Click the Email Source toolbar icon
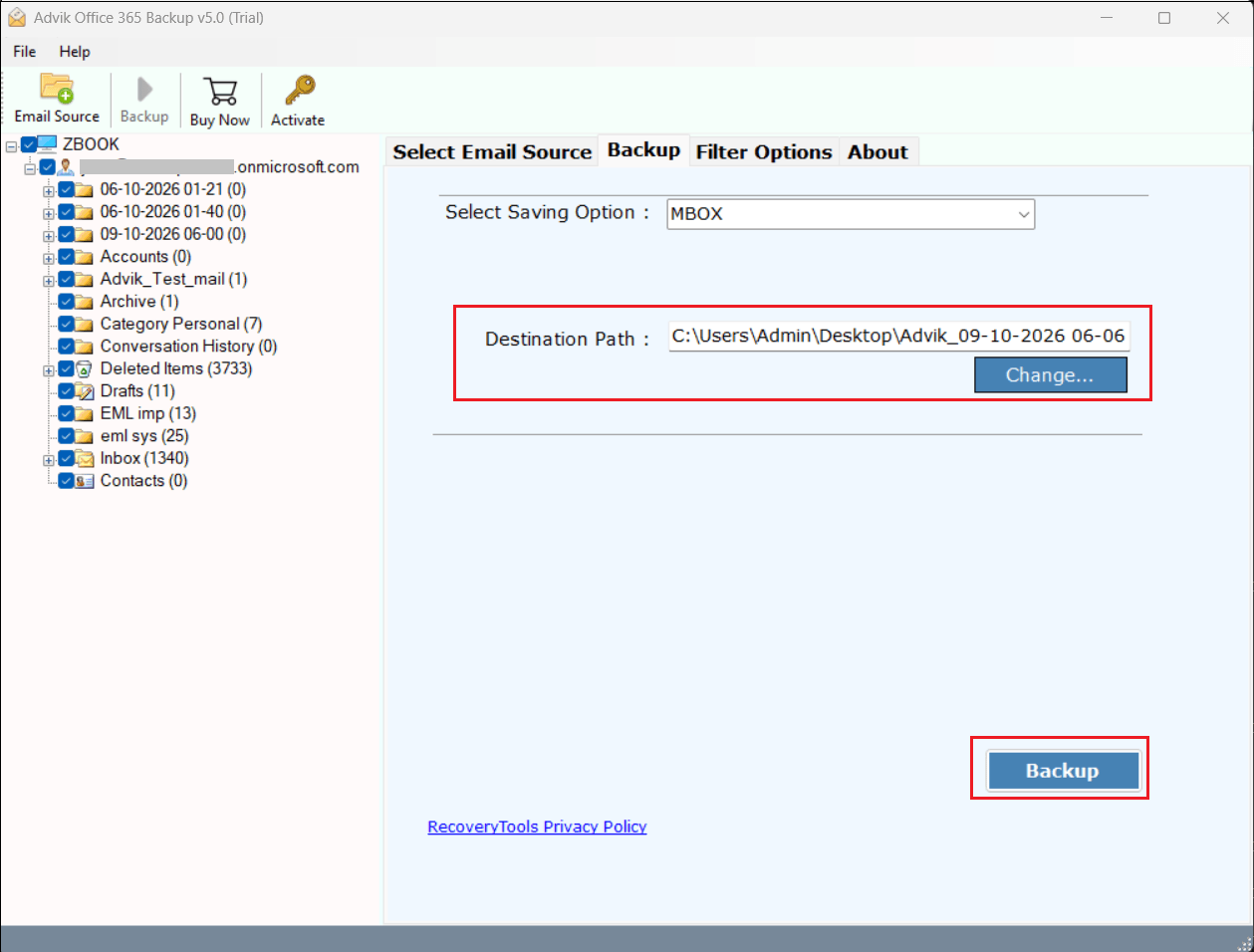Image resolution: width=1254 pixels, height=952 pixels. tap(57, 89)
